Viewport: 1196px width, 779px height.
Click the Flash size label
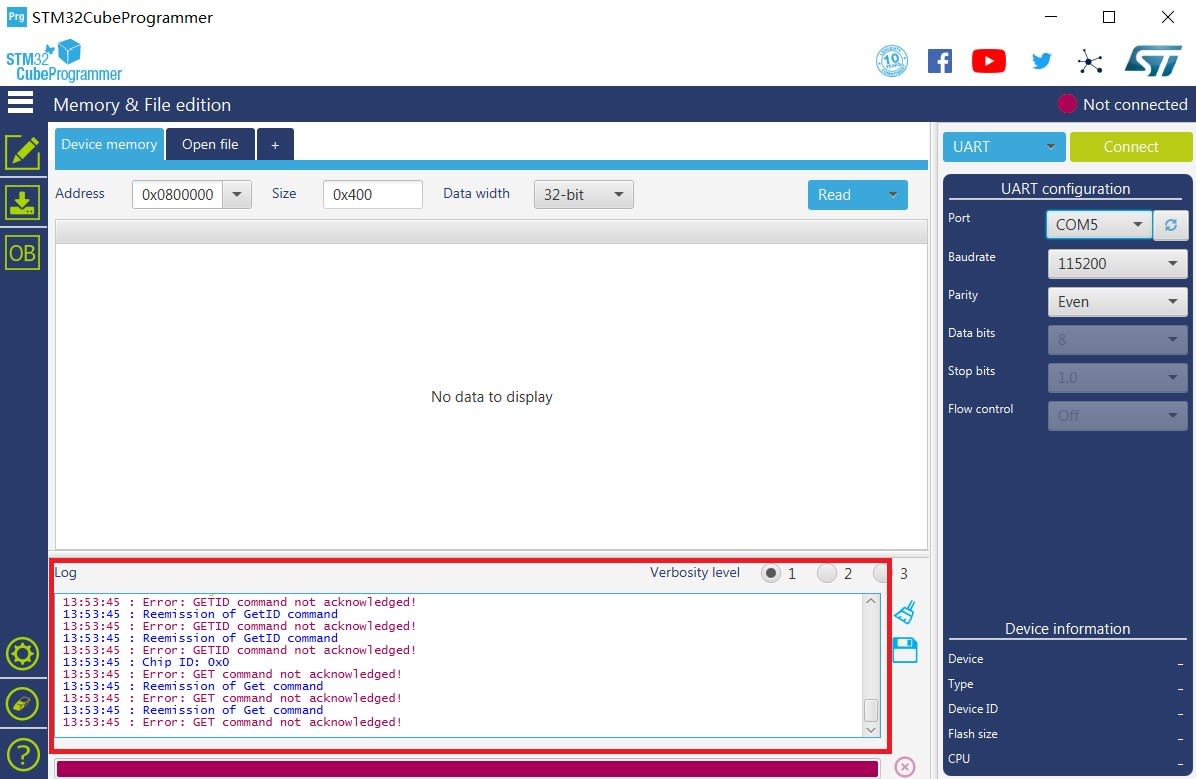point(973,734)
